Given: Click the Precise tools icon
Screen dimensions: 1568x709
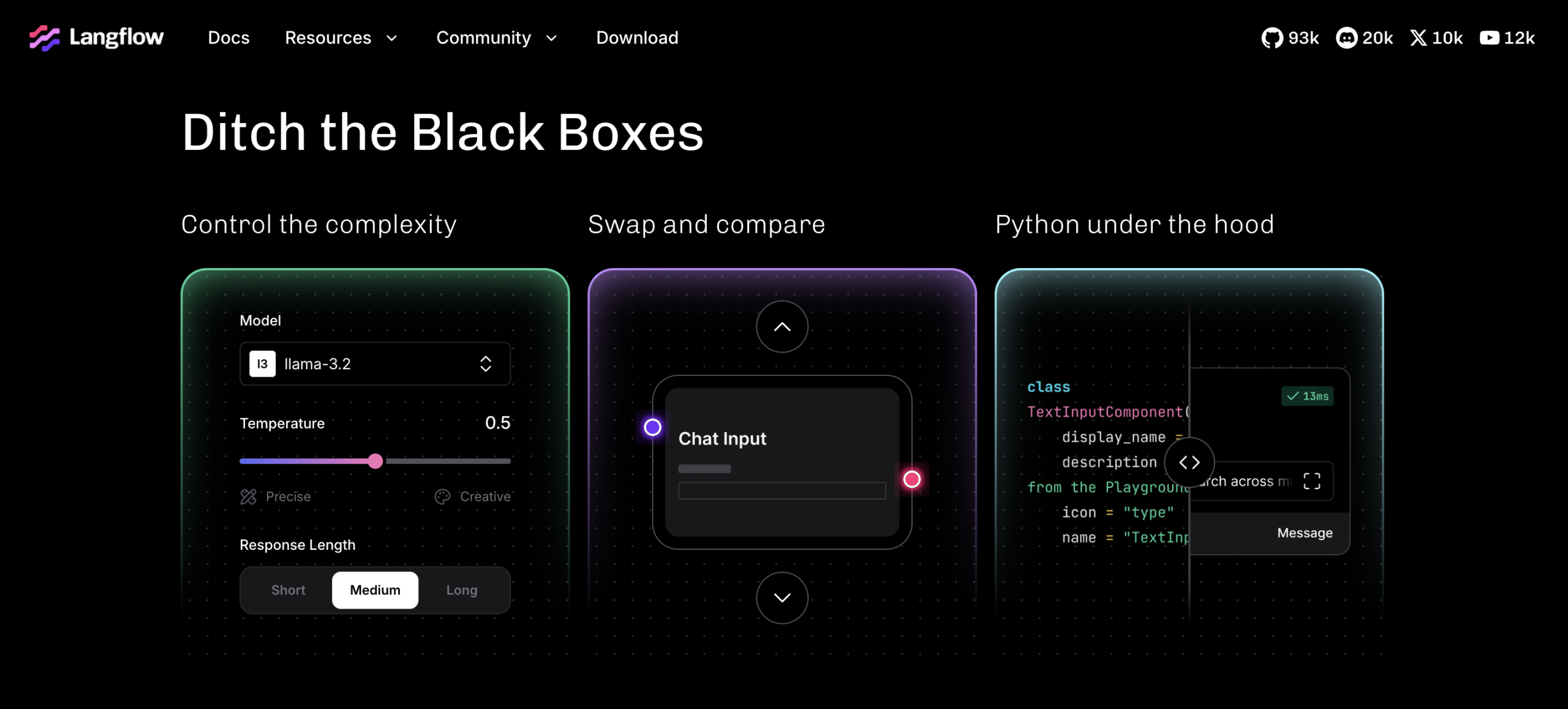Looking at the screenshot, I should [x=248, y=497].
